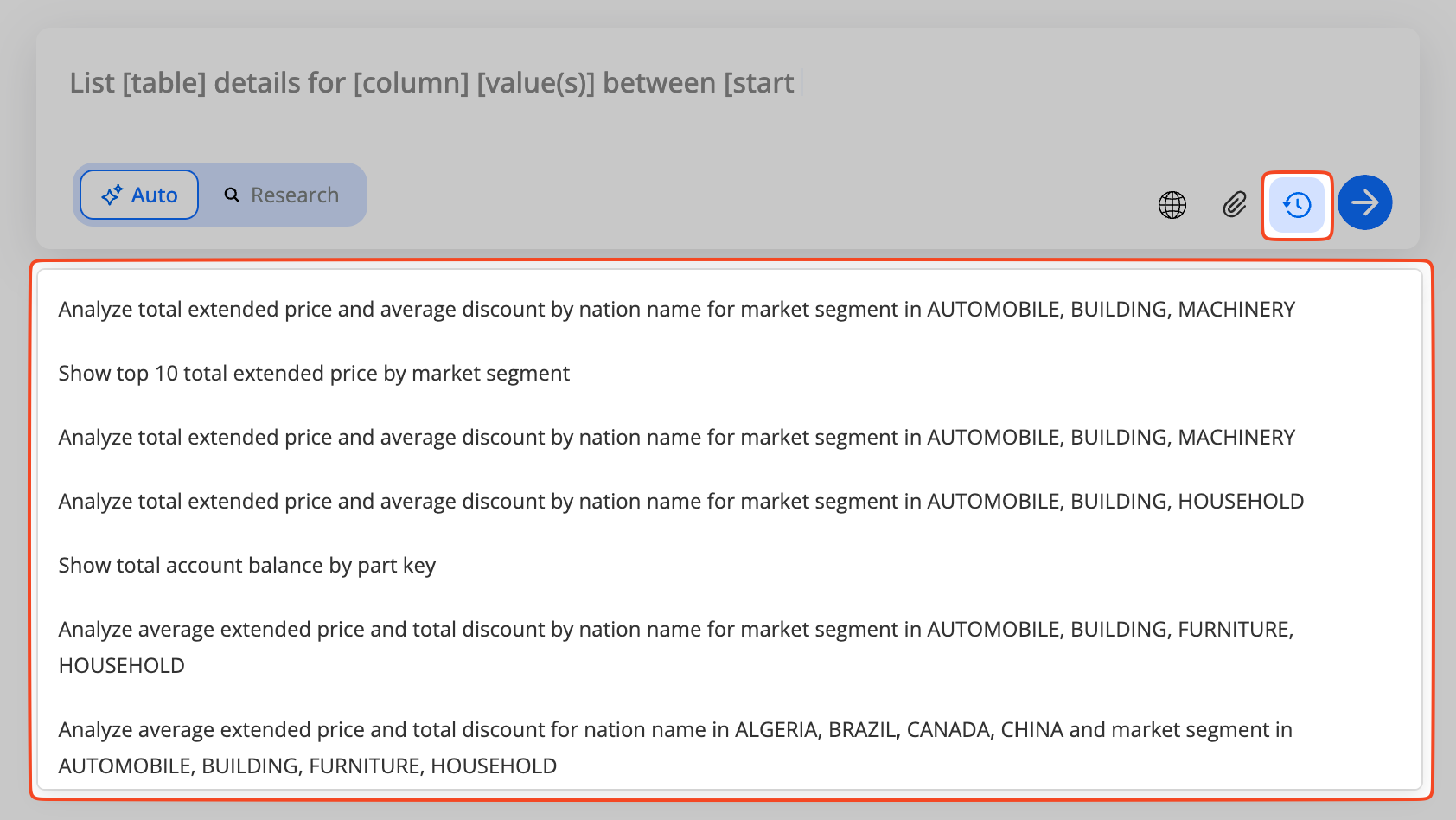Select 'Show top 10 total extended price' query

click(x=314, y=374)
